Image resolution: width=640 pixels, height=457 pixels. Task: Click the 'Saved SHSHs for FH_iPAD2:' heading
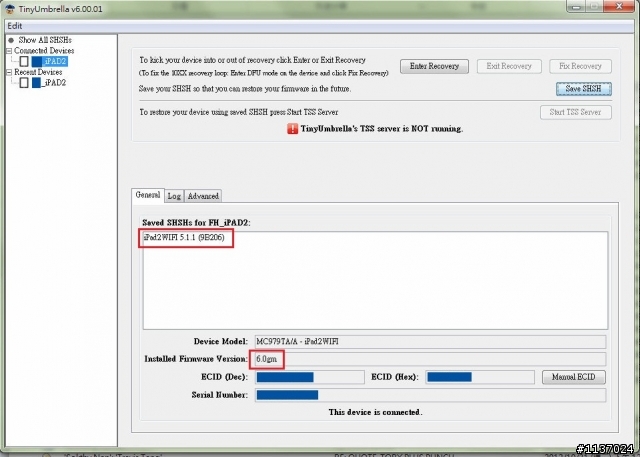pos(196,223)
